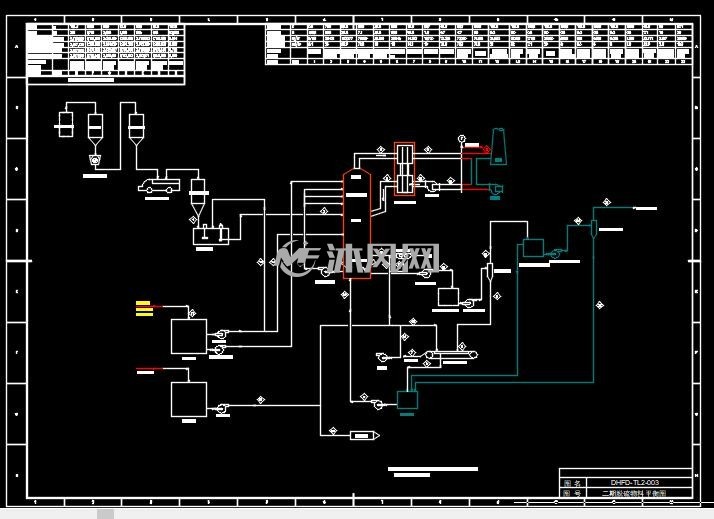Screen dimensions: 714x519
Task: Select the teal chimney stack symbol
Action: [x=498, y=146]
